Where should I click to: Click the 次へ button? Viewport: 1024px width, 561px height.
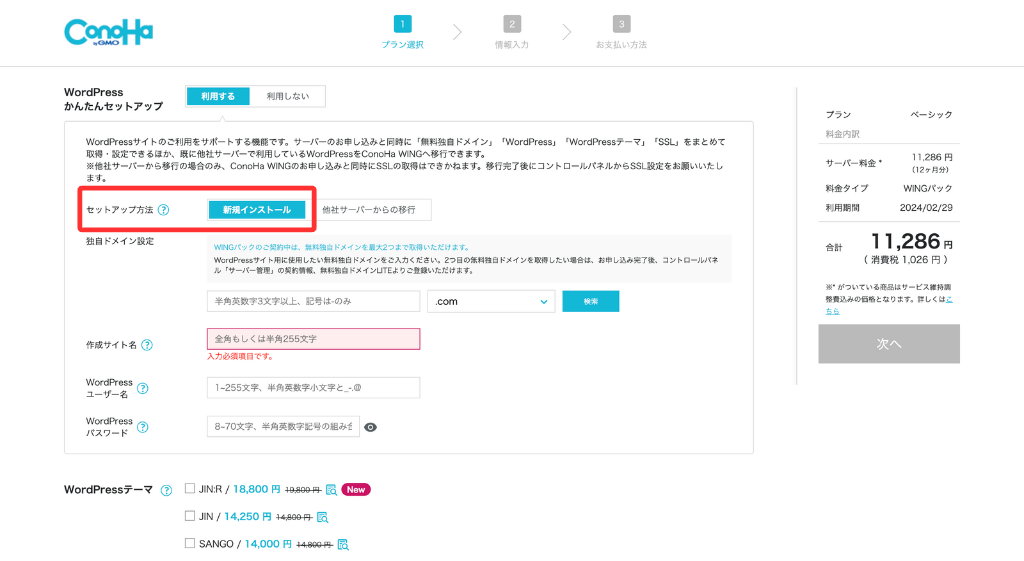point(889,344)
